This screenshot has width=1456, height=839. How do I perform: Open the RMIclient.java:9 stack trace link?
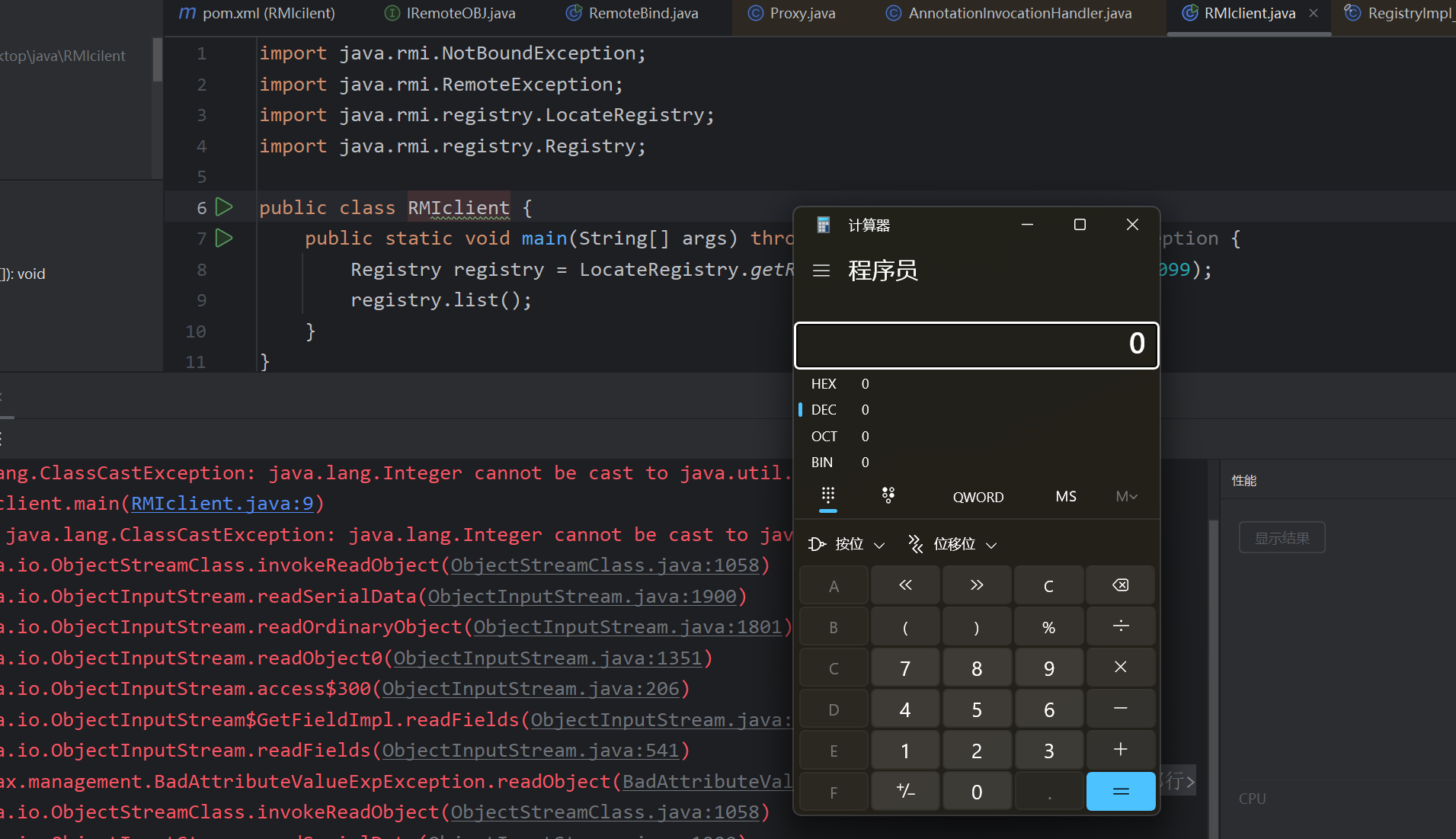pos(222,504)
